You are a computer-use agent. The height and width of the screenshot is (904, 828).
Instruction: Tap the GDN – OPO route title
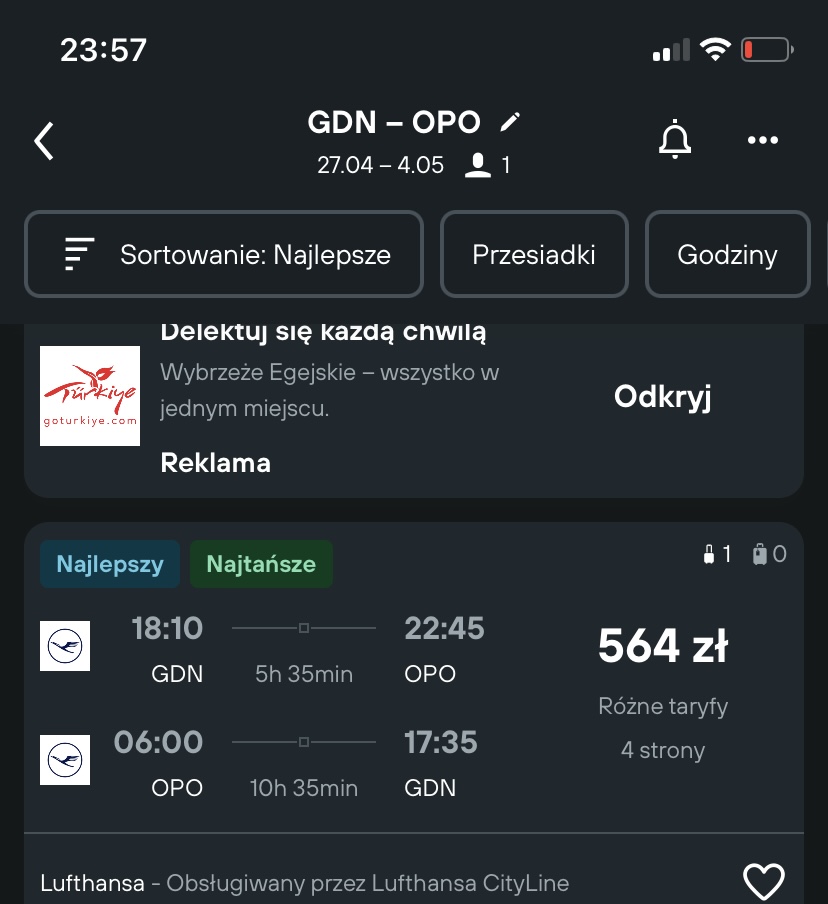394,122
